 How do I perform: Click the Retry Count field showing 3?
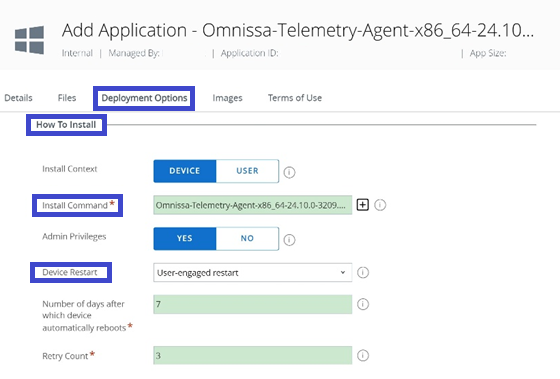252,355
